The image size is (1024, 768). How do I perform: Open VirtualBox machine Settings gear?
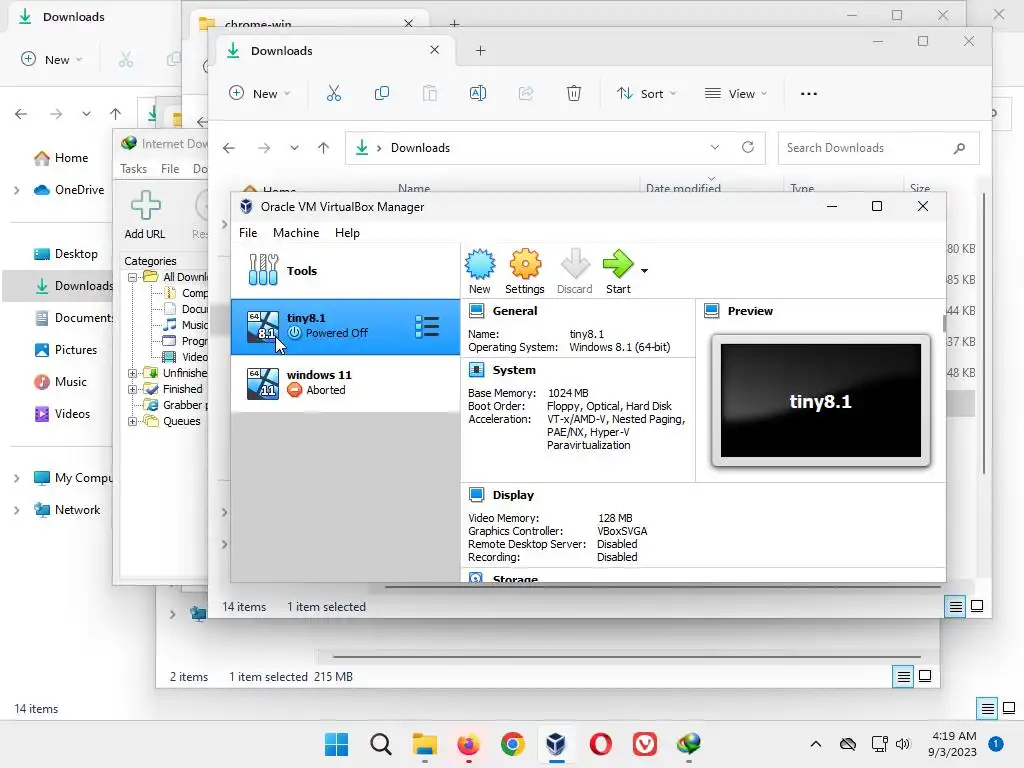tap(524, 271)
